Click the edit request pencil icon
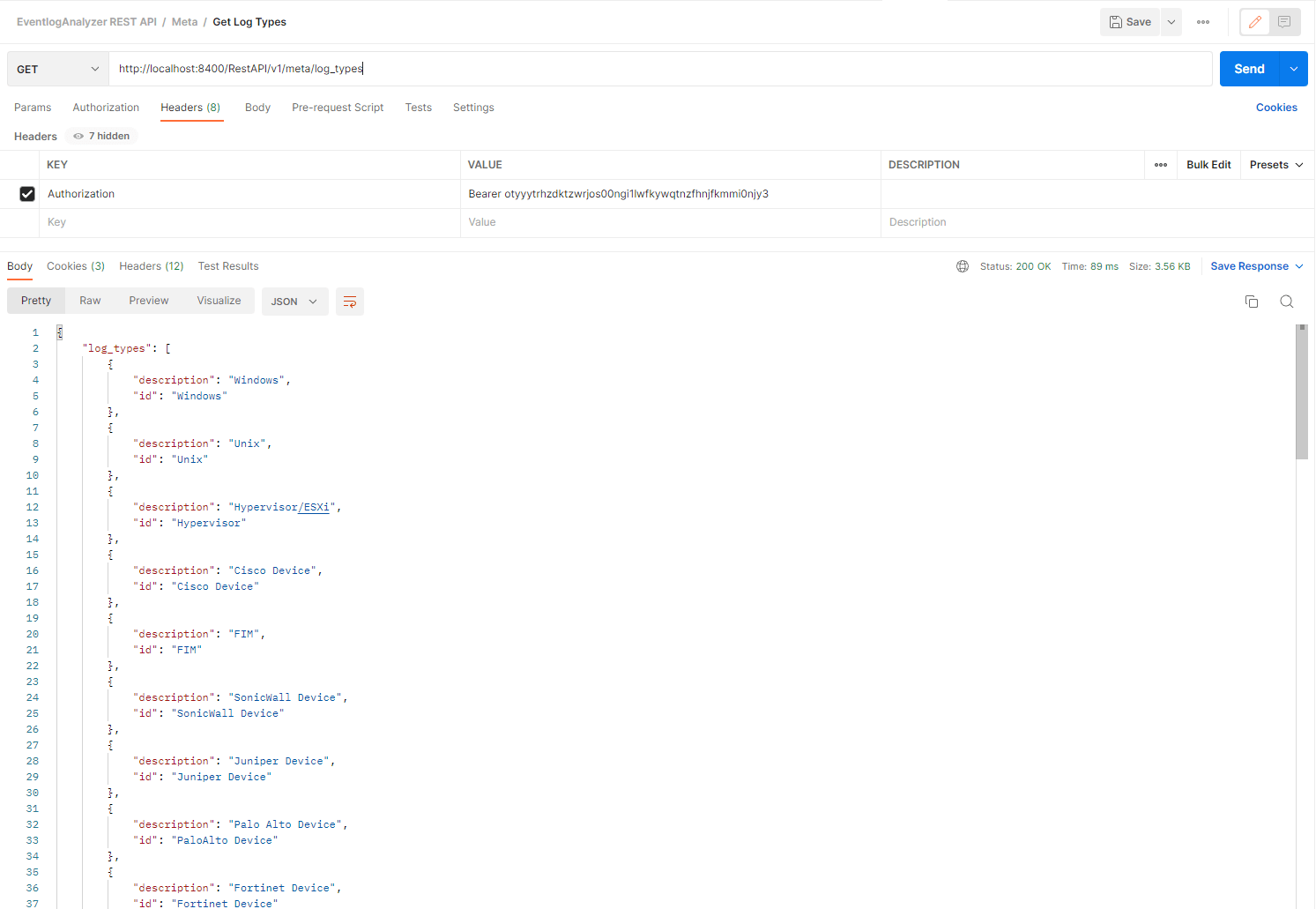The image size is (1316, 909). [x=1254, y=21]
